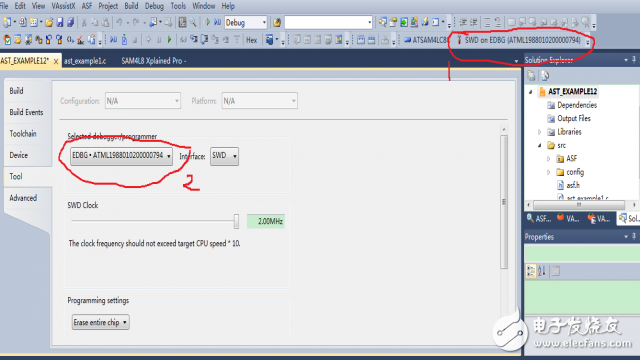This screenshot has width=640, height=360.
Task: Click the Alphabetical sort icon in Properties
Action: pyautogui.click(x=542, y=271)
